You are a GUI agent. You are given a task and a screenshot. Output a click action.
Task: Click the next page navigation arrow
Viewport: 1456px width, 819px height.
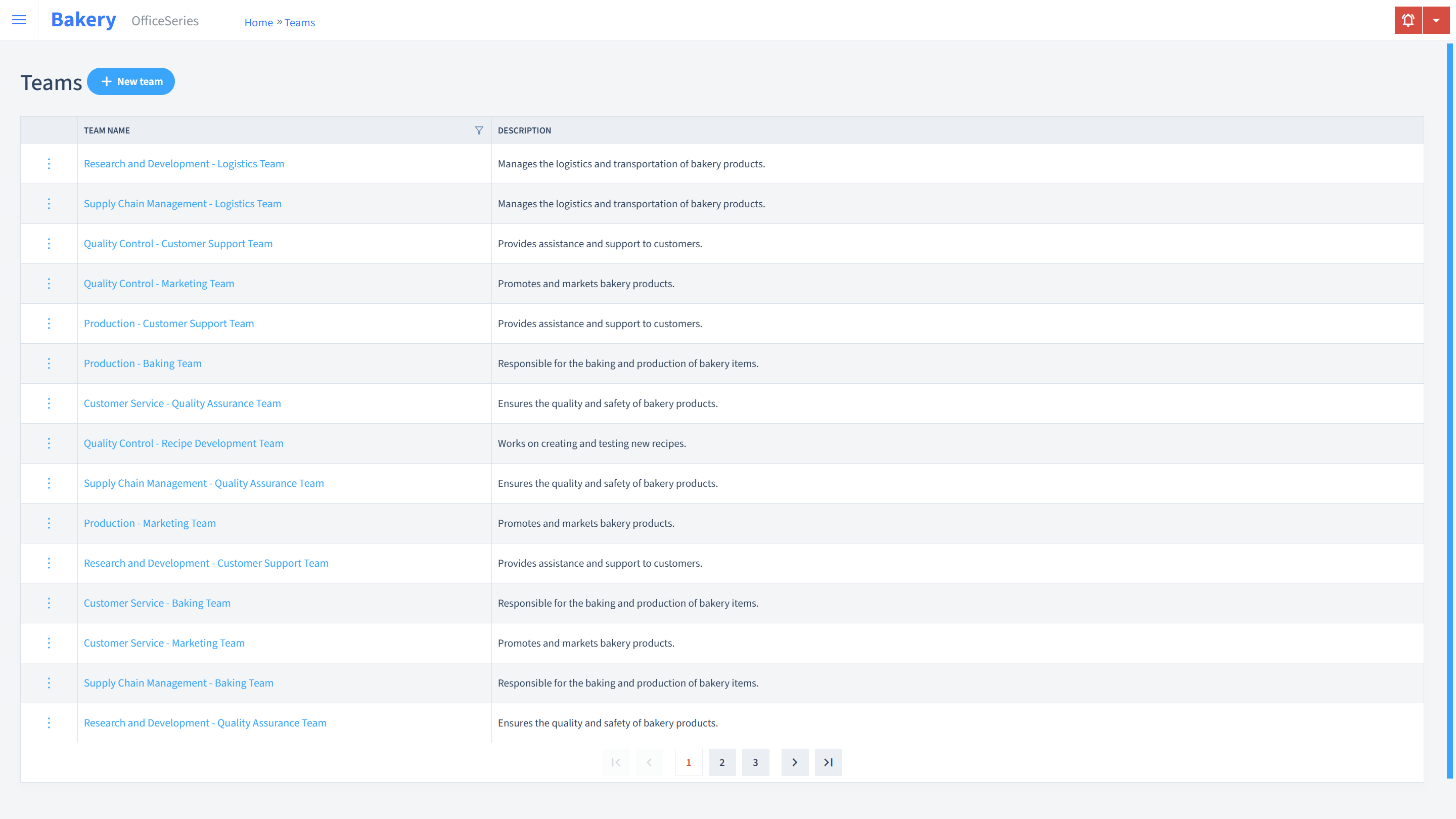pos(795,762)
